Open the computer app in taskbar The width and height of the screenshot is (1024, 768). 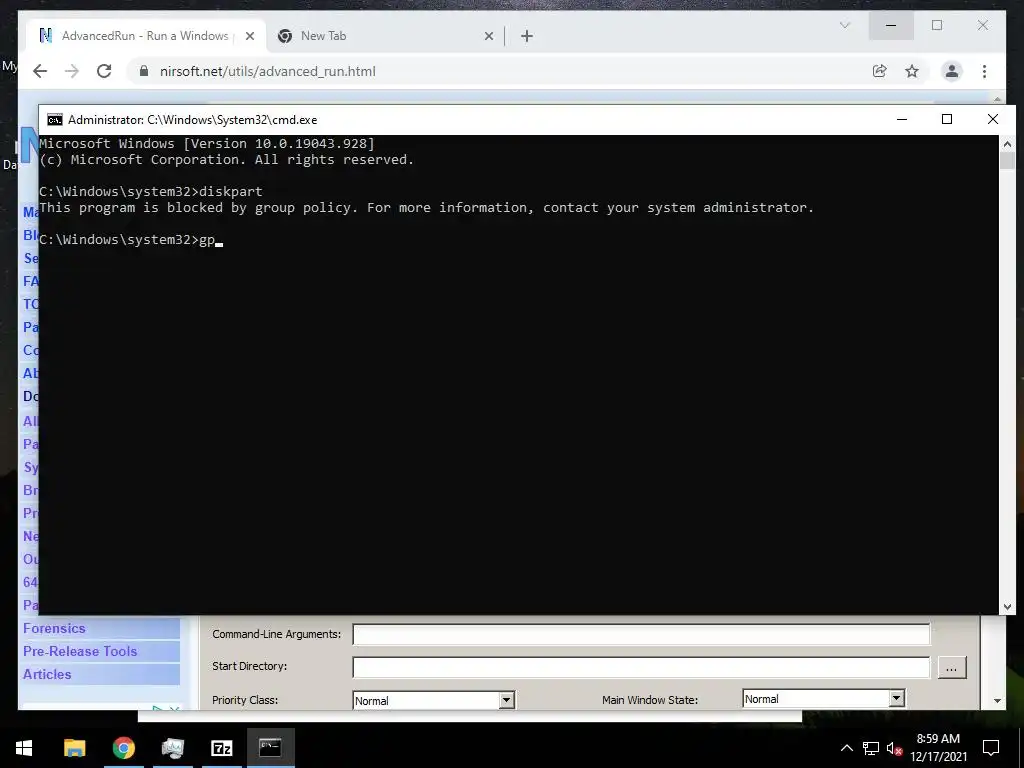172,748
